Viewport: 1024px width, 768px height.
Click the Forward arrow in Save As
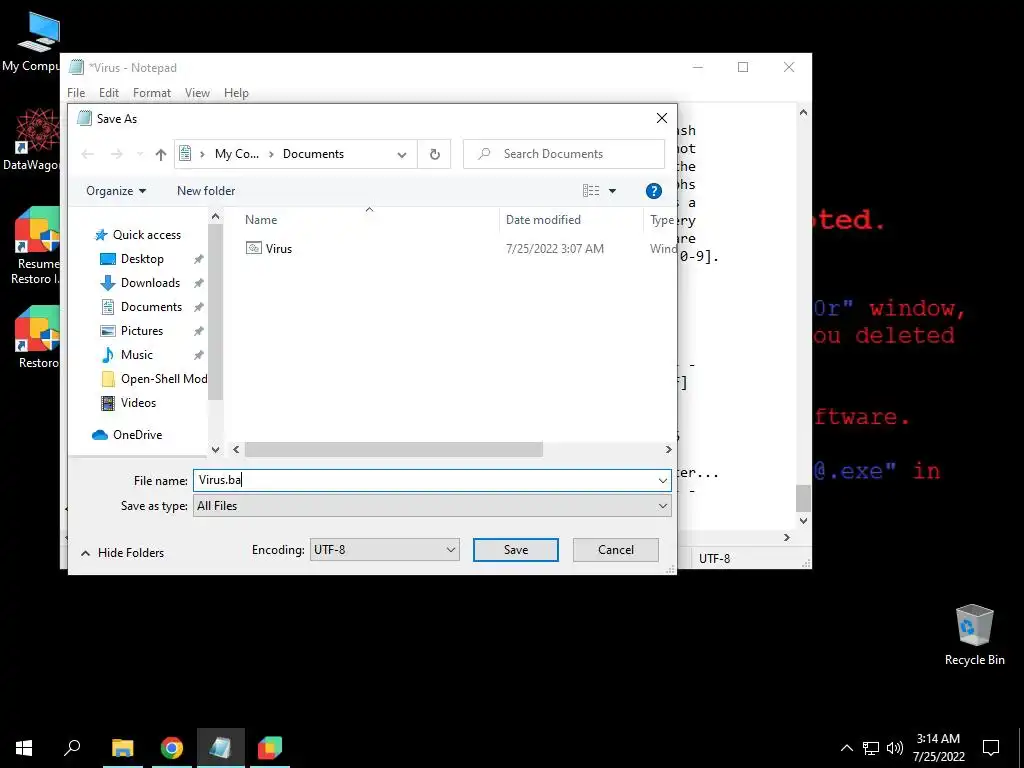click(116, 154)
